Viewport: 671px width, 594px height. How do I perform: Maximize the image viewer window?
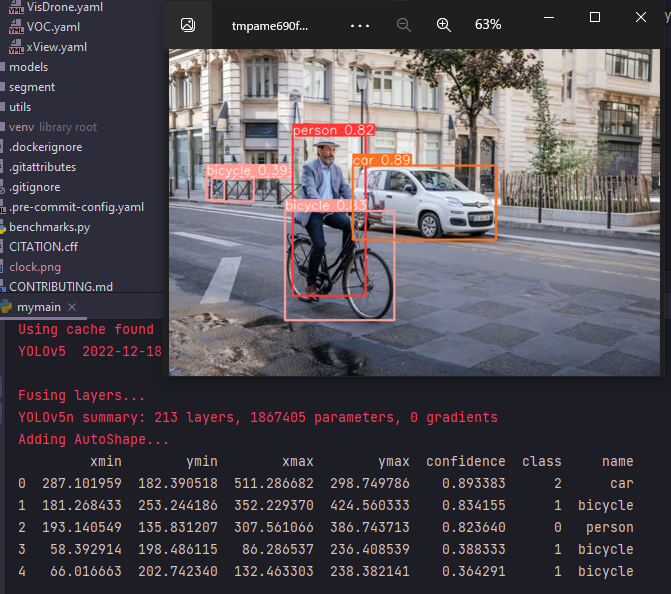pyautogui.click(x=595, y=17)
